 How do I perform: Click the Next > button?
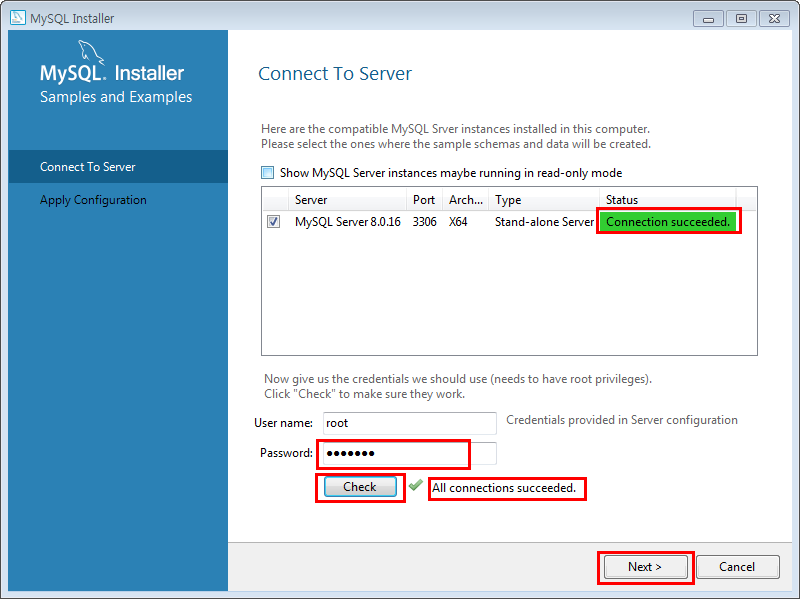(645, 567)
